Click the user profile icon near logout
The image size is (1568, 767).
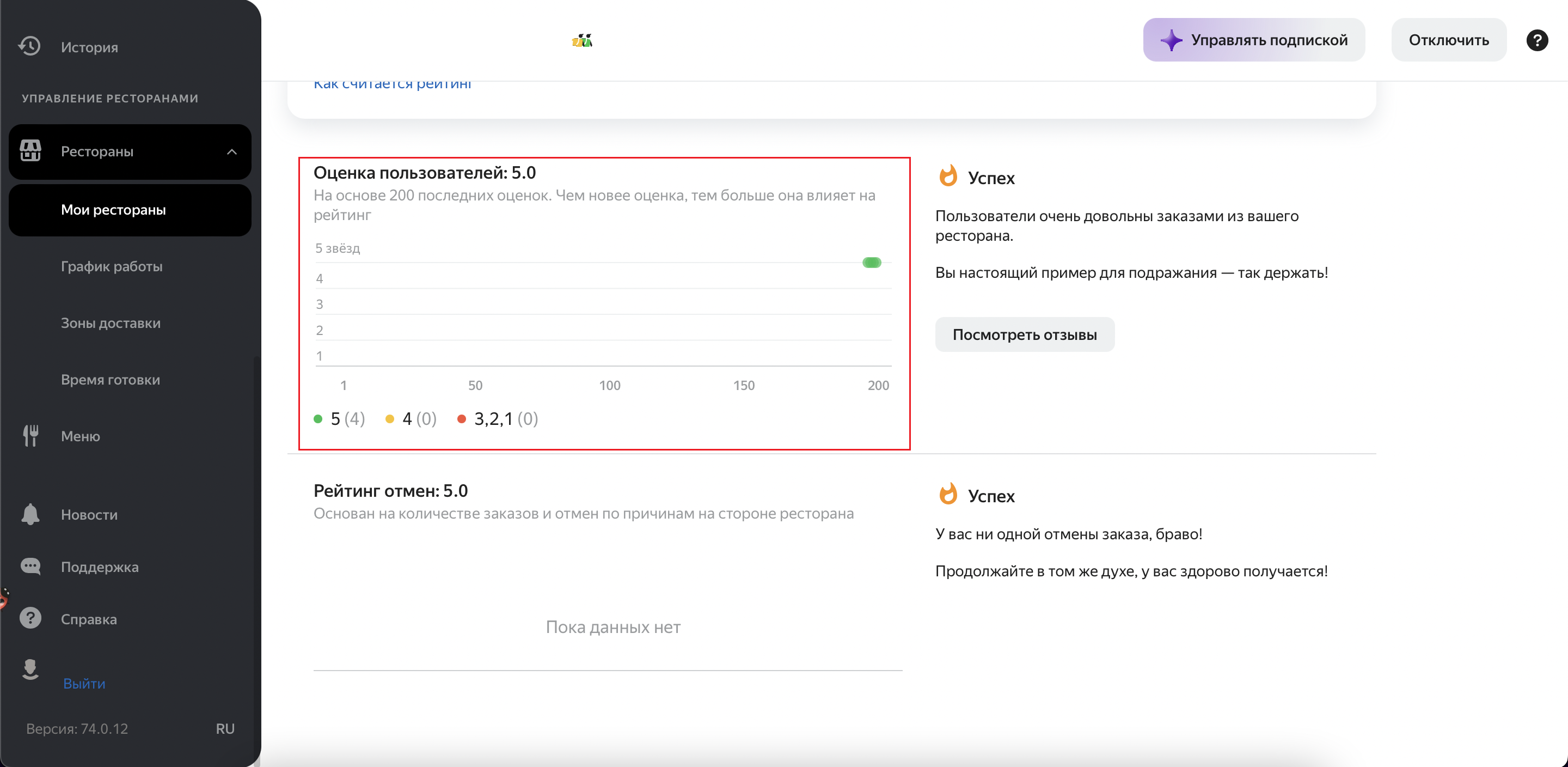click(30, 669)
